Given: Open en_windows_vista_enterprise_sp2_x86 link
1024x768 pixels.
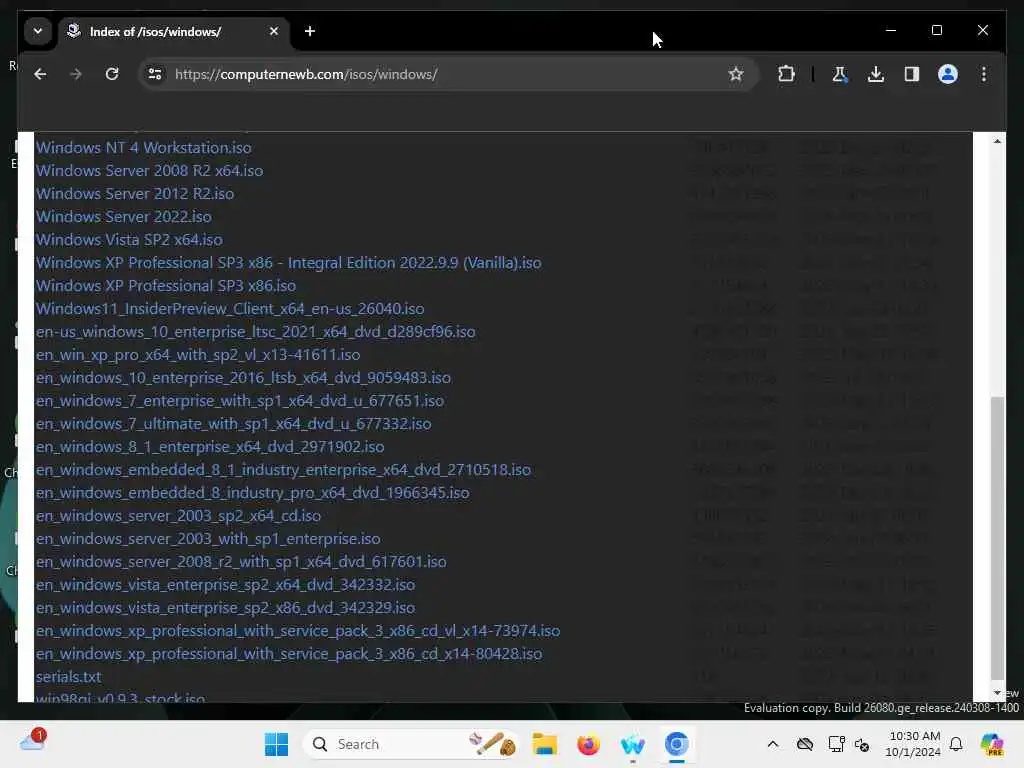Looking at the screenshot, I should pyautogui.click(x=225, y=607).
